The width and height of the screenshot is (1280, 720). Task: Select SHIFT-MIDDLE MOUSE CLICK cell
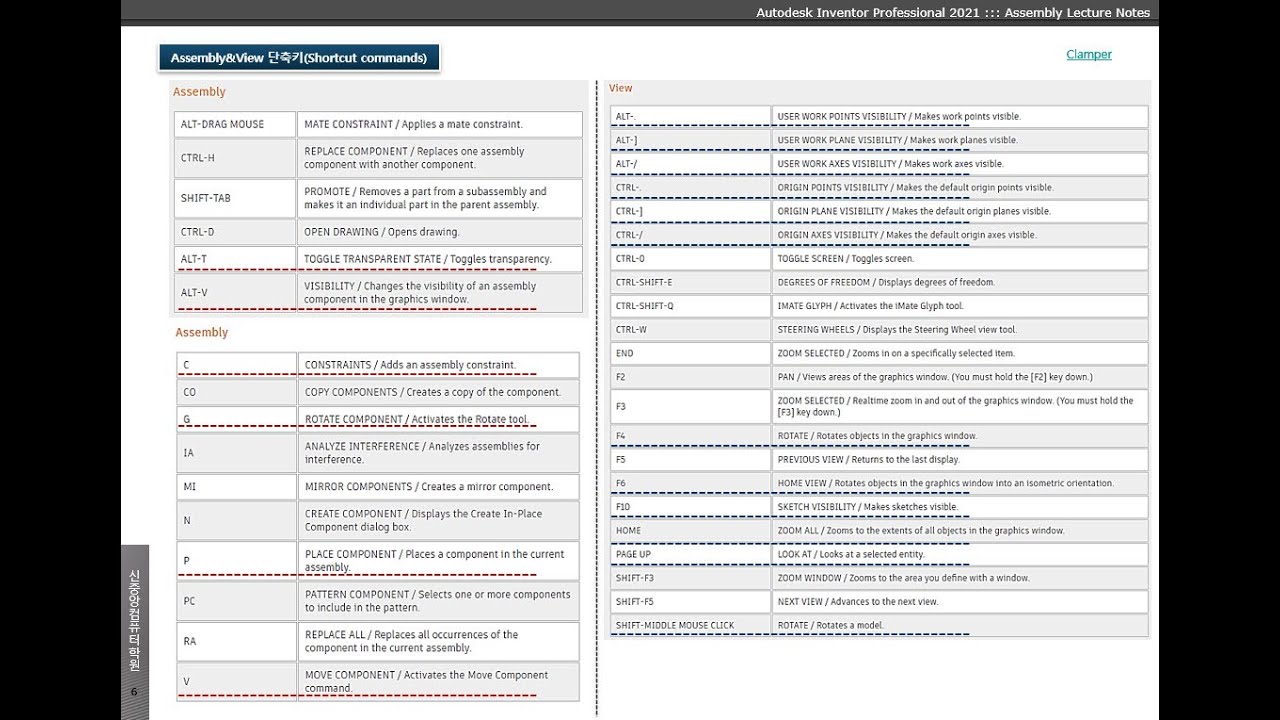tap(691, 625)
